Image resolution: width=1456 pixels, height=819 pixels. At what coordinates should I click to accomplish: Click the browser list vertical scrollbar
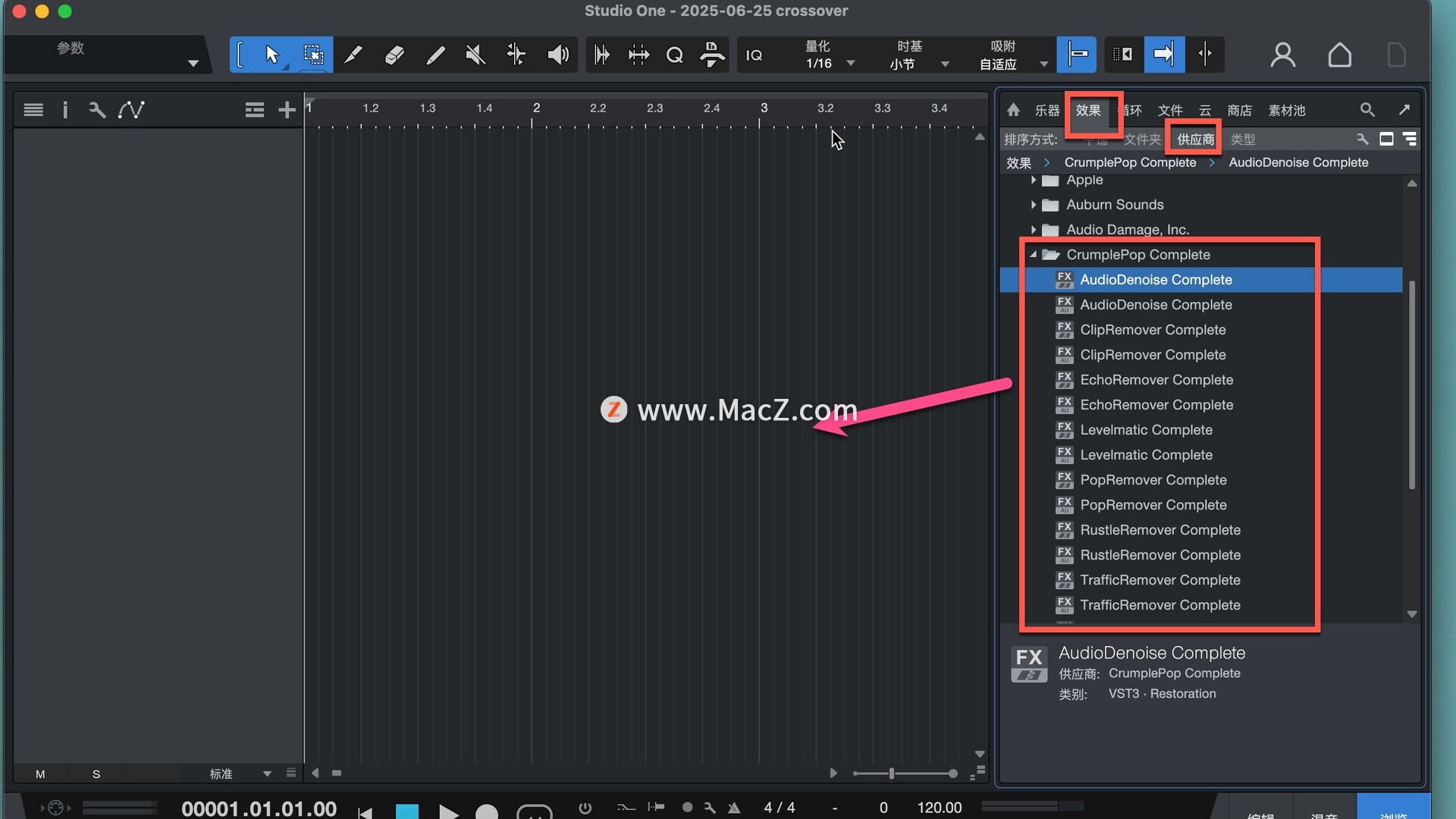click(x=1411, y=385)
